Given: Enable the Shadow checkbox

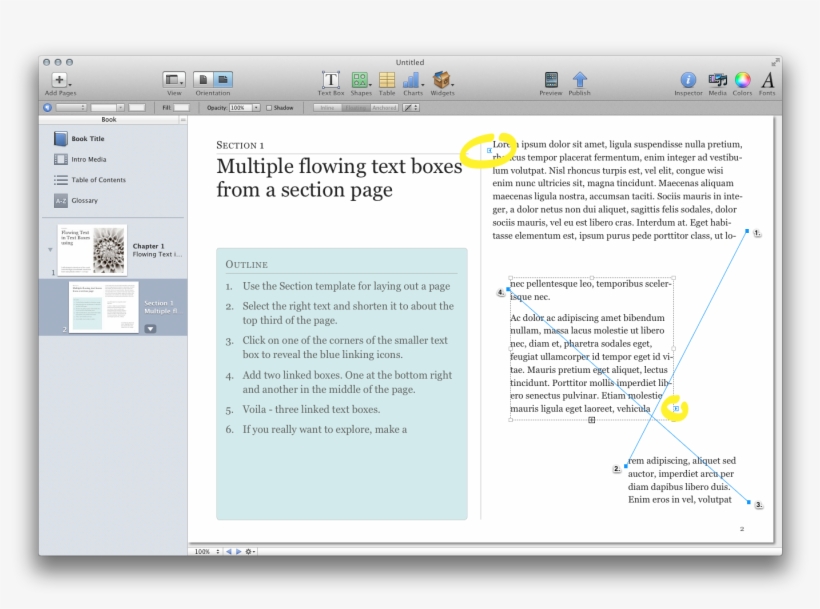Looking at the screenshot, I should (x=269, y=108).
